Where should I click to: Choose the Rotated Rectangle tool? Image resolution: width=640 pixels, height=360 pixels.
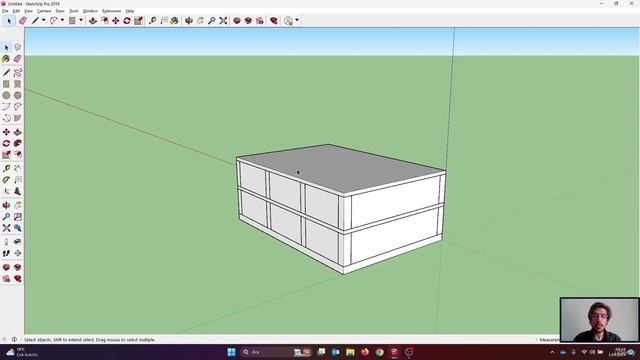coord(18,84)
